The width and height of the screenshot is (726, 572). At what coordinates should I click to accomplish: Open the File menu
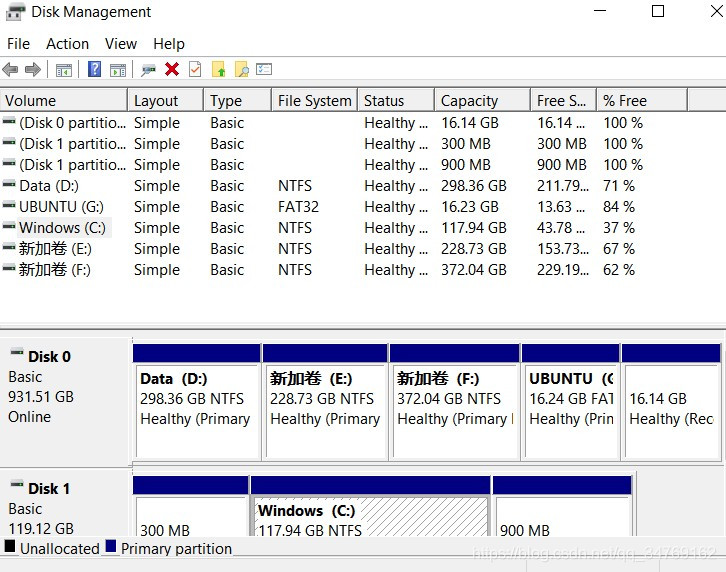click(x=19, y=44)
